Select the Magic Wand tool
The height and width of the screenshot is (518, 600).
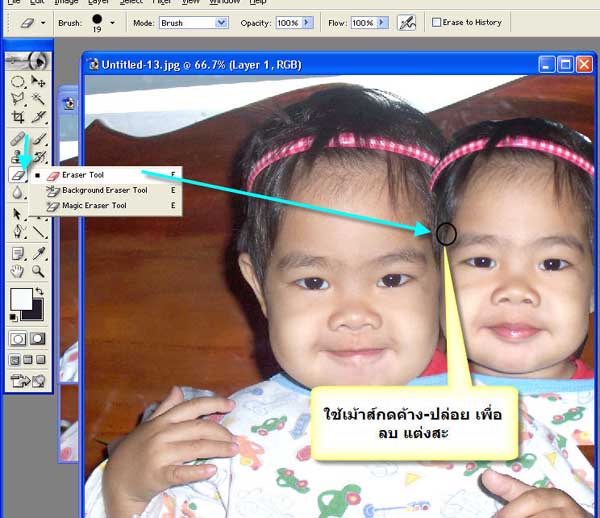click(38, 99)
